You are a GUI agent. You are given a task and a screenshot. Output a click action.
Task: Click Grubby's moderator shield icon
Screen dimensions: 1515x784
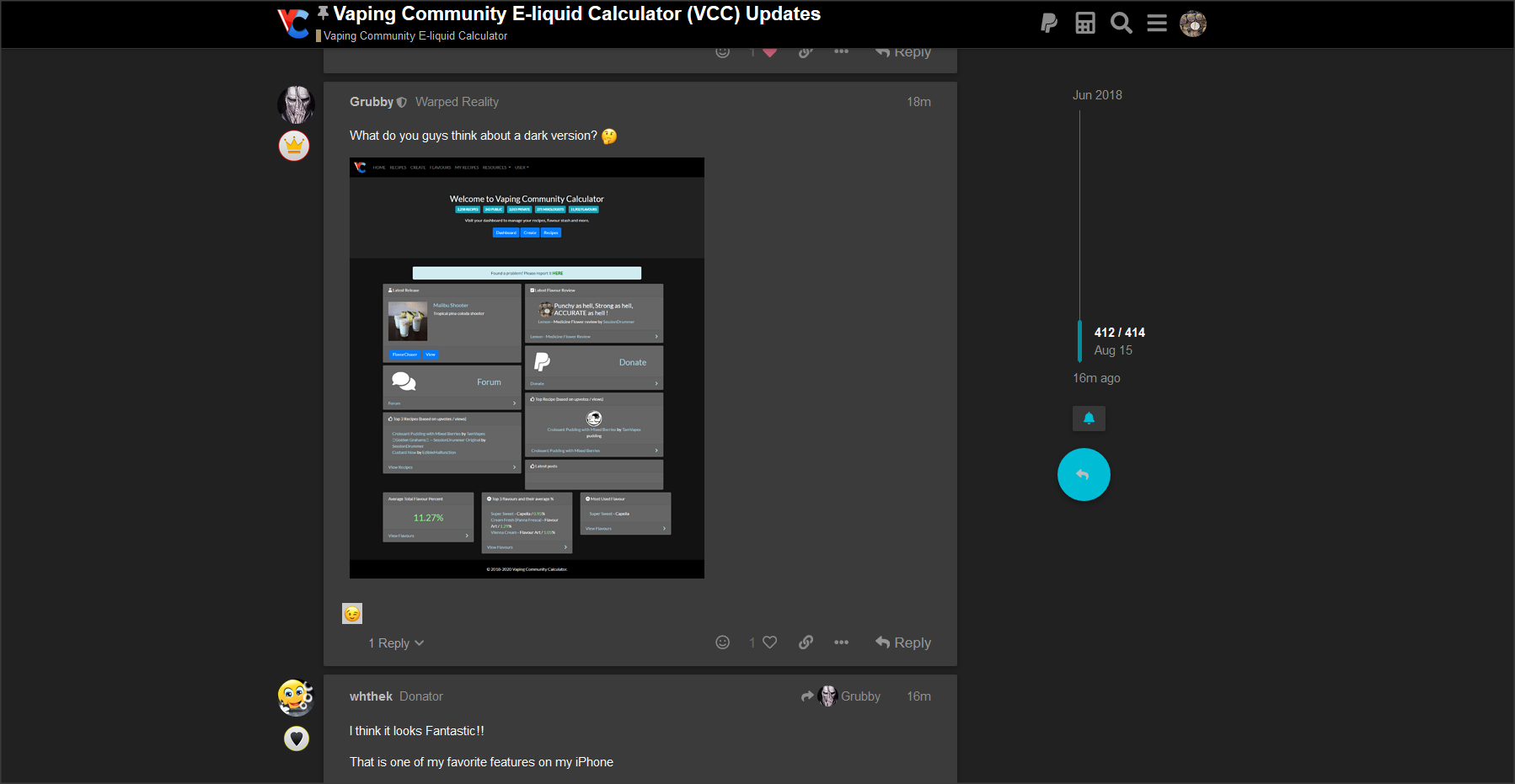[x=402, y=103]
